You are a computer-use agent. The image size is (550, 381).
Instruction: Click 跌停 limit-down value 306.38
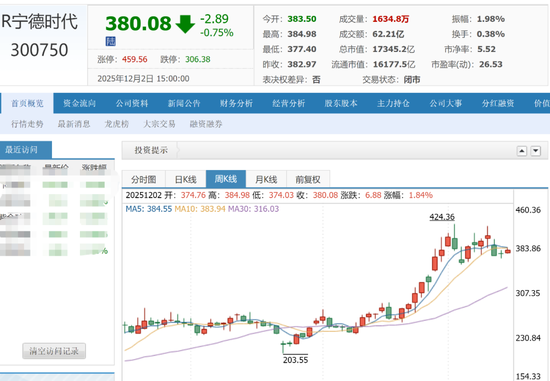pos(198,59)
